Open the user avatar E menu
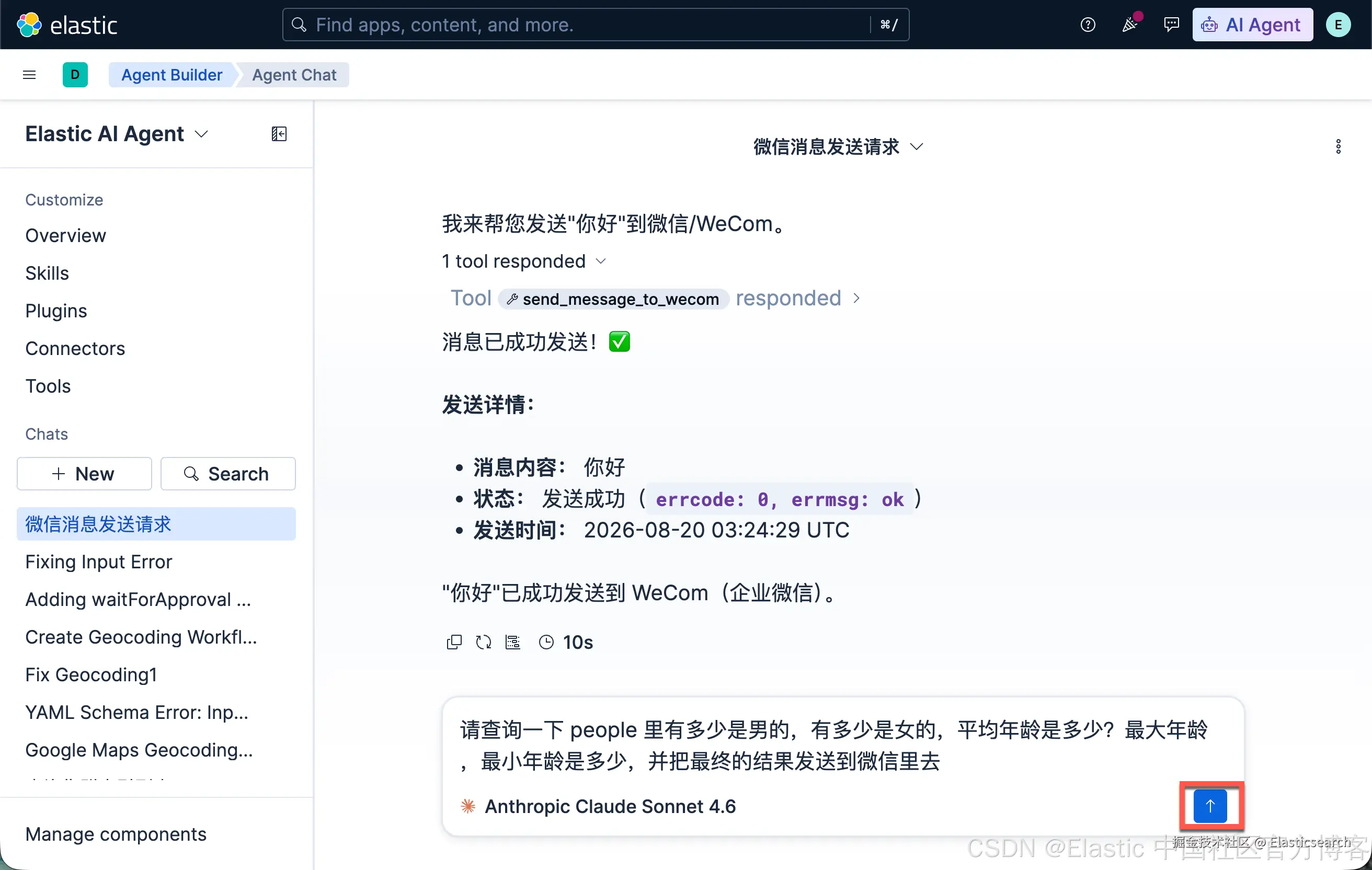This screenshot has height=870, width=1372. (1339, 25)
